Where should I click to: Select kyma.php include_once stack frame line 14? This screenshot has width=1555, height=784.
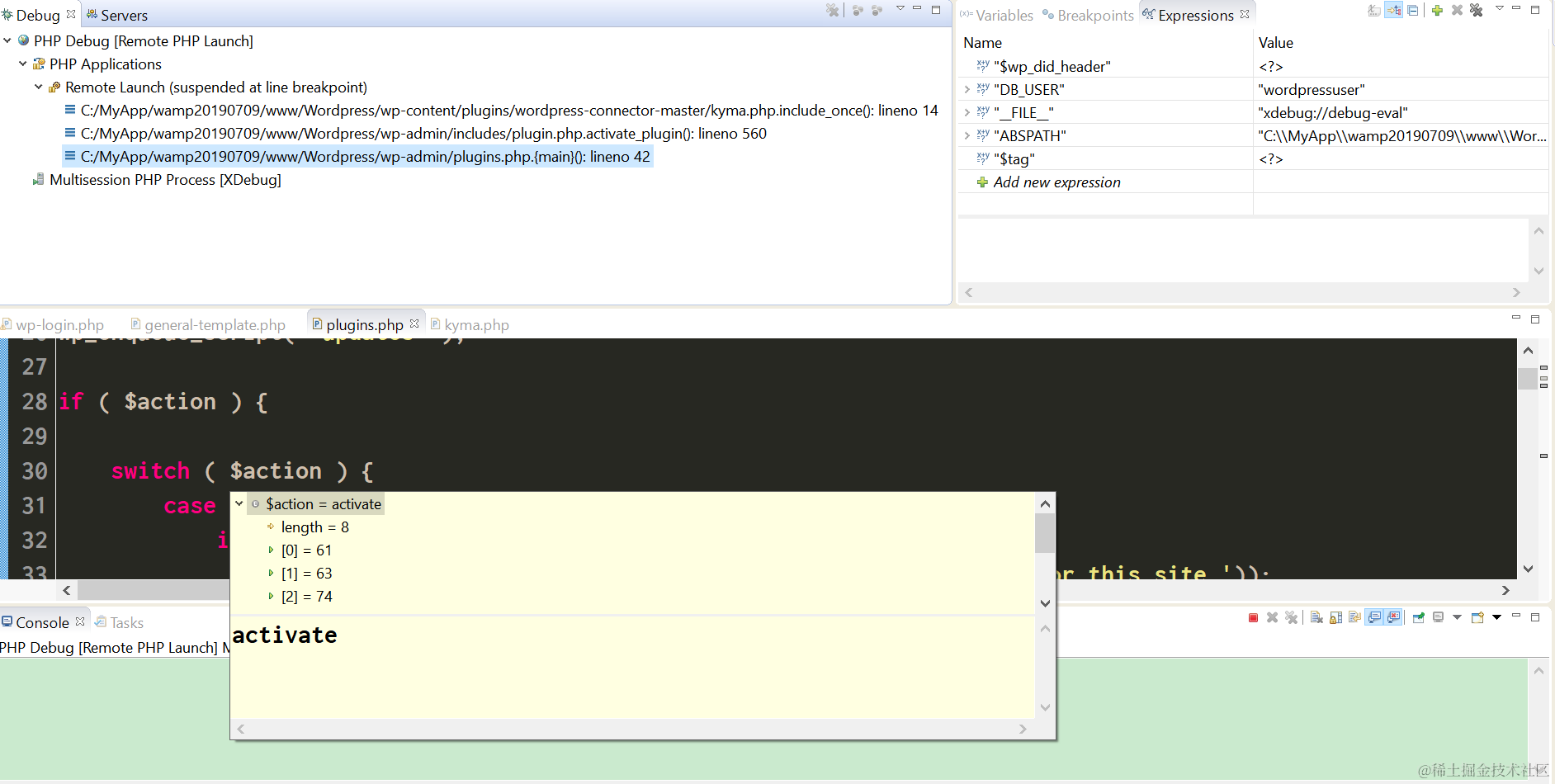[501, 110]
